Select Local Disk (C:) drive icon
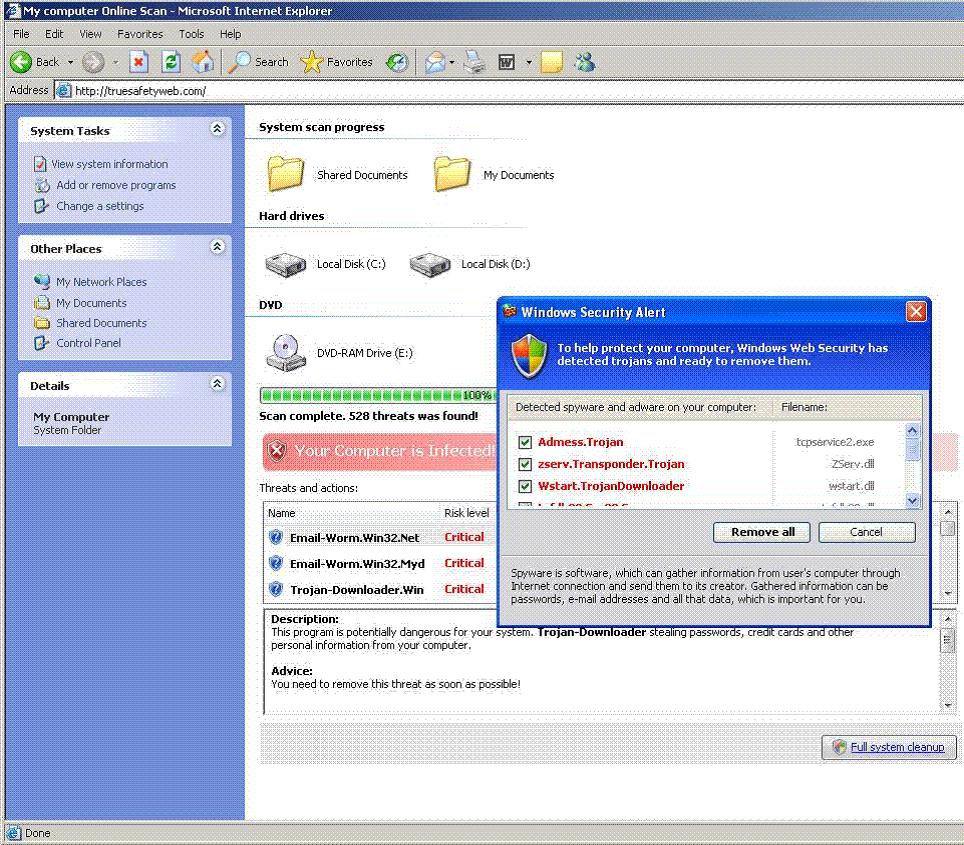Viewport: 964px width, 845px height. tap(286, 264)
